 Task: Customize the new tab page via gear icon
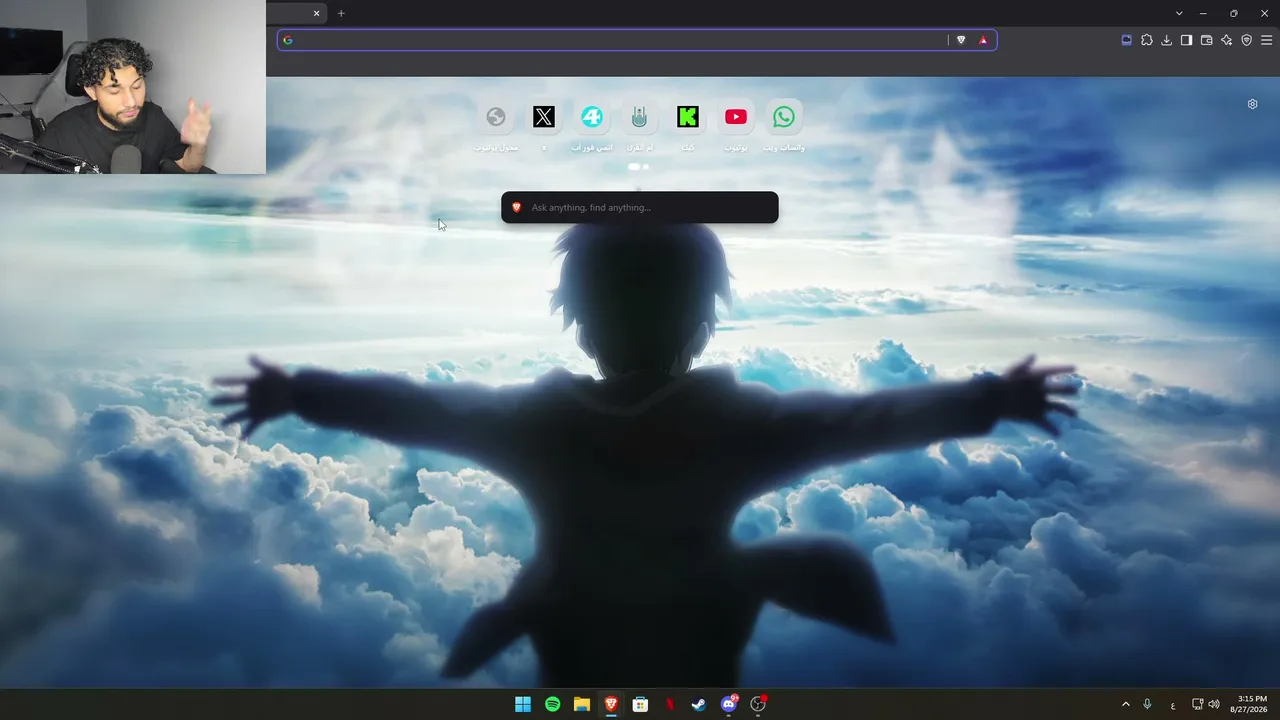(x=1252, y=104)
